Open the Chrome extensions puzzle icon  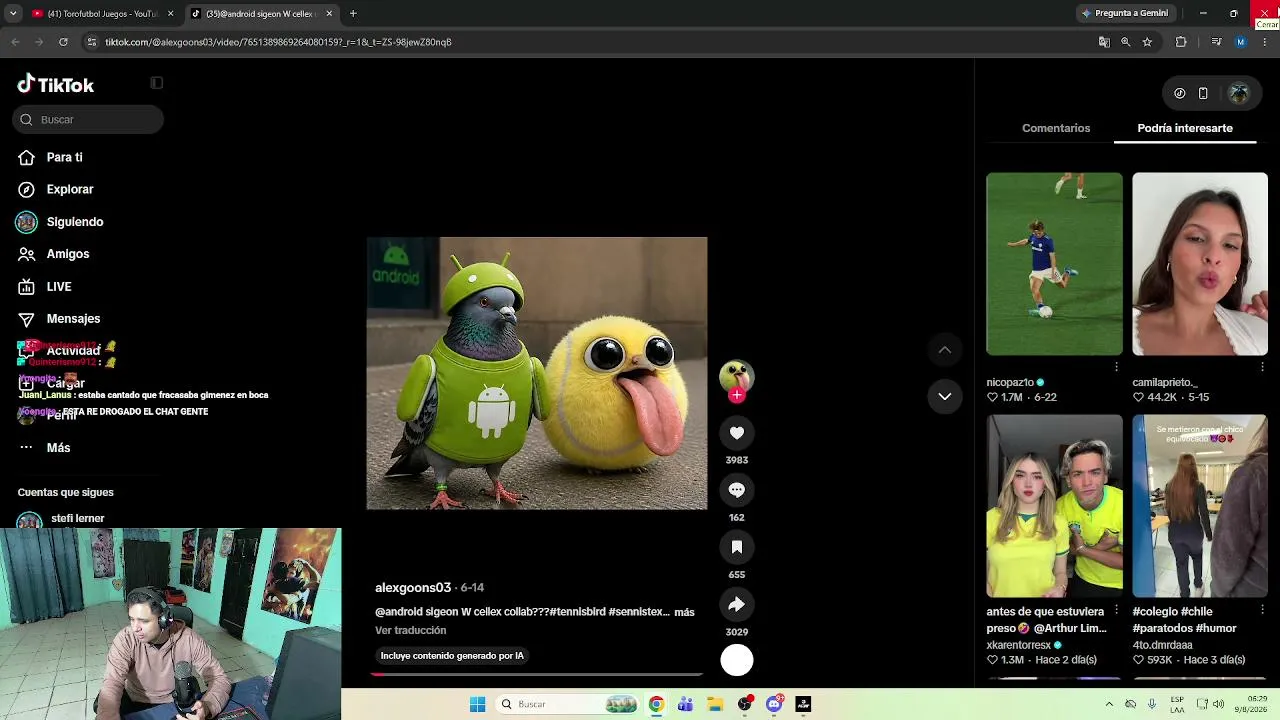[1181, 42]
